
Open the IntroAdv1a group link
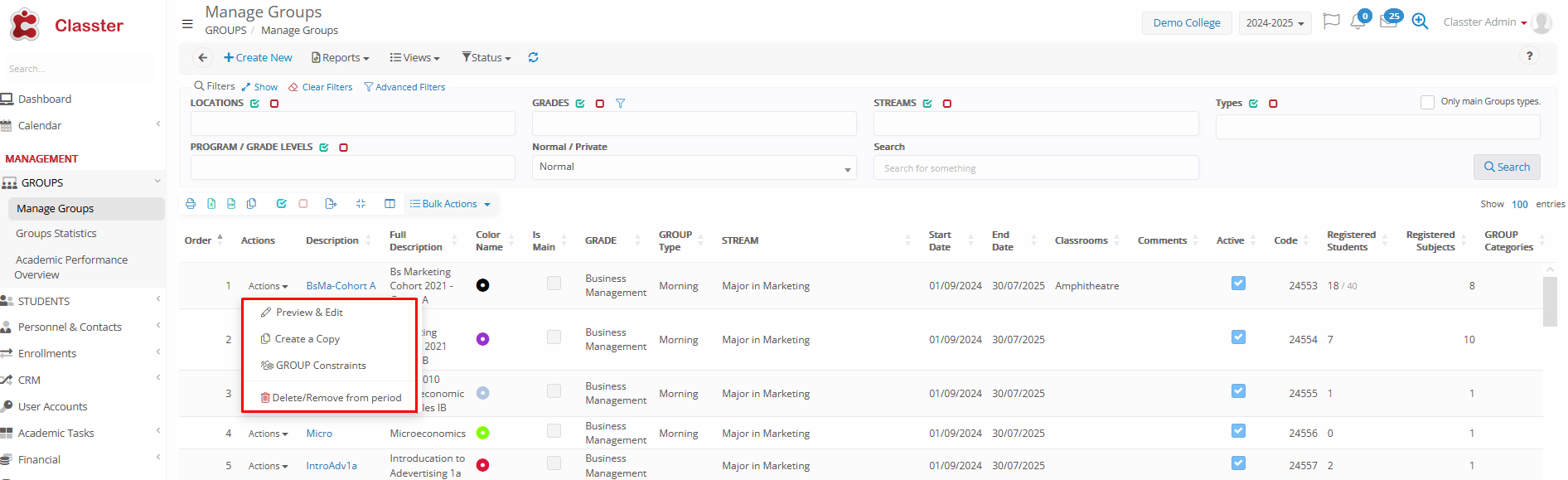pos(332,466)
